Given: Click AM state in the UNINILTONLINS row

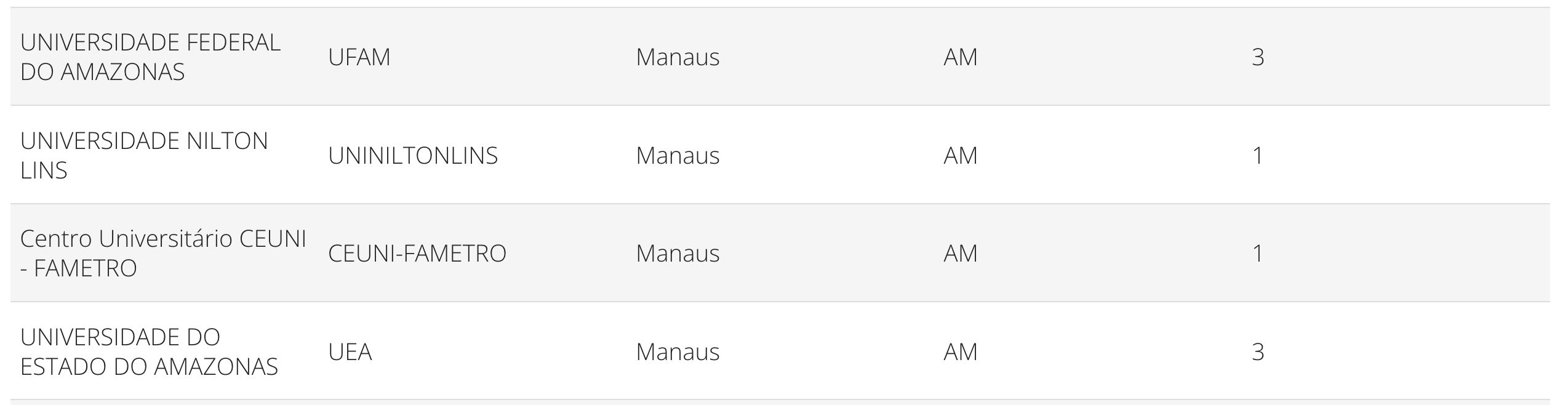Looking at the screenshot, I should click(x=960, y=156).
